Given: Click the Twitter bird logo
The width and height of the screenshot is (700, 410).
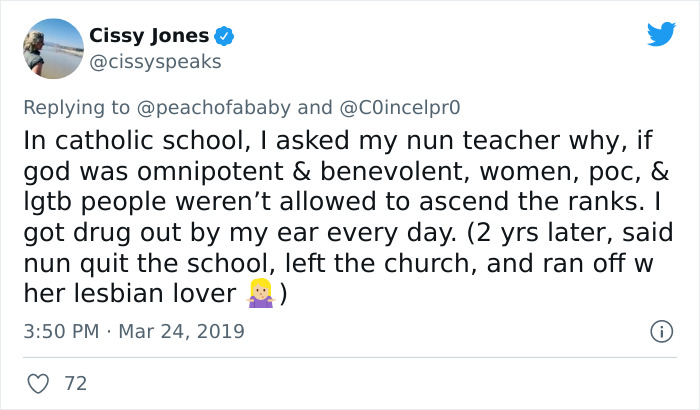Looking at the screenshot, I should click(x=661, y=34).
